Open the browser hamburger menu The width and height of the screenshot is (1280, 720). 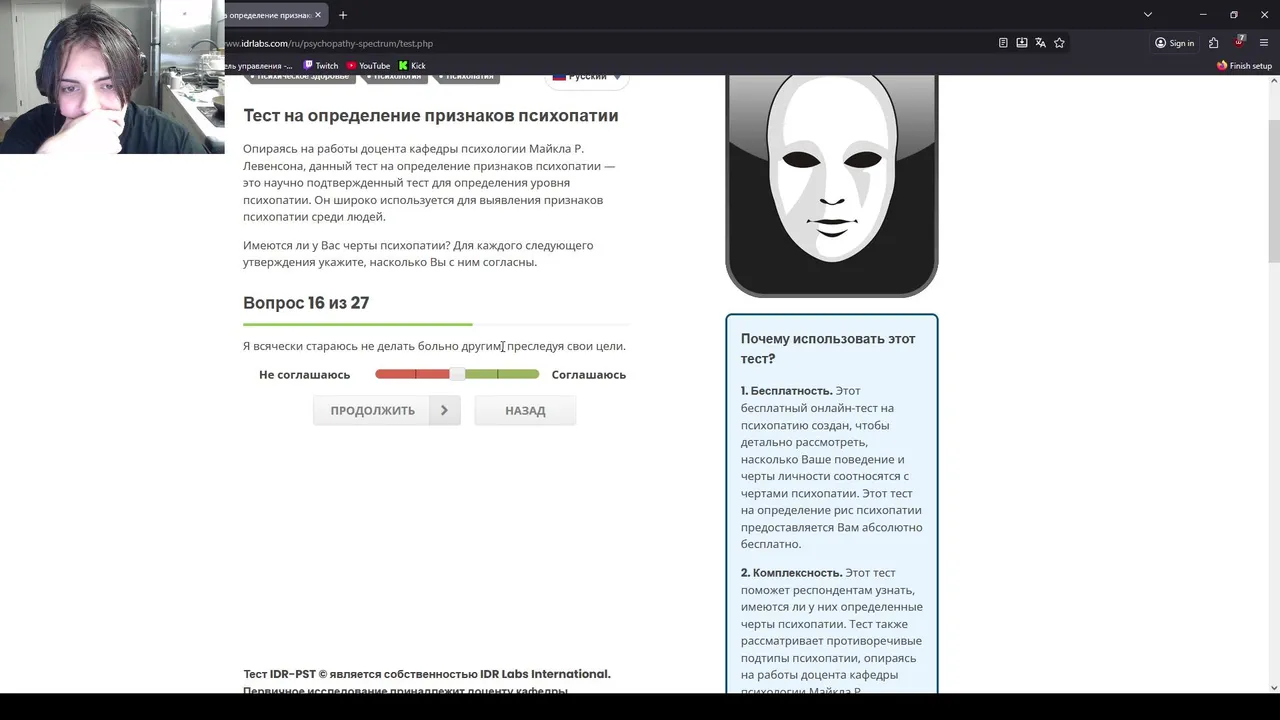(1264, 43)
